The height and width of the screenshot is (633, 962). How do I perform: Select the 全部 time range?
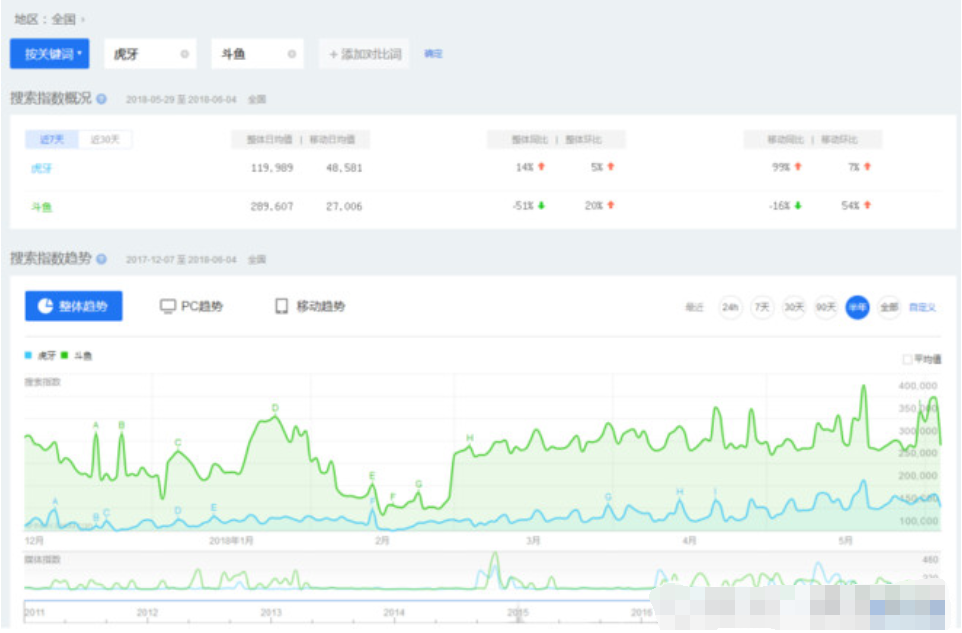point(890,307)
